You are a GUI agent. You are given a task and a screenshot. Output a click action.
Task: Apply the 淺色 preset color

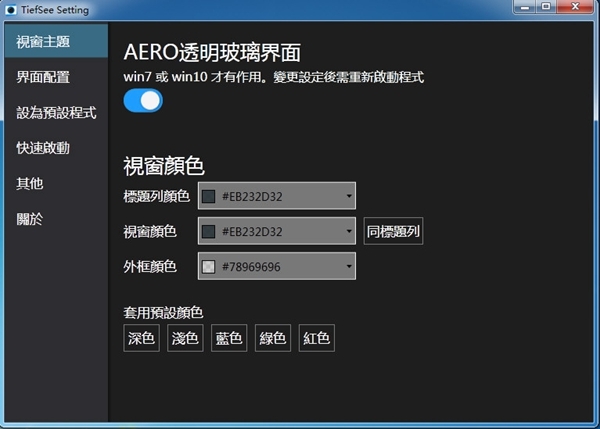(185, 338)
